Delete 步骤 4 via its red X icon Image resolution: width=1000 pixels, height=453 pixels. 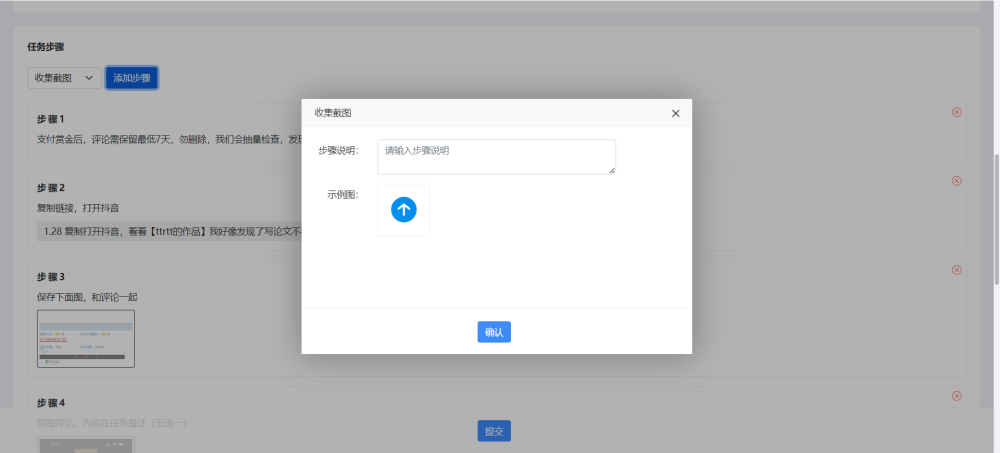(956, 396)
